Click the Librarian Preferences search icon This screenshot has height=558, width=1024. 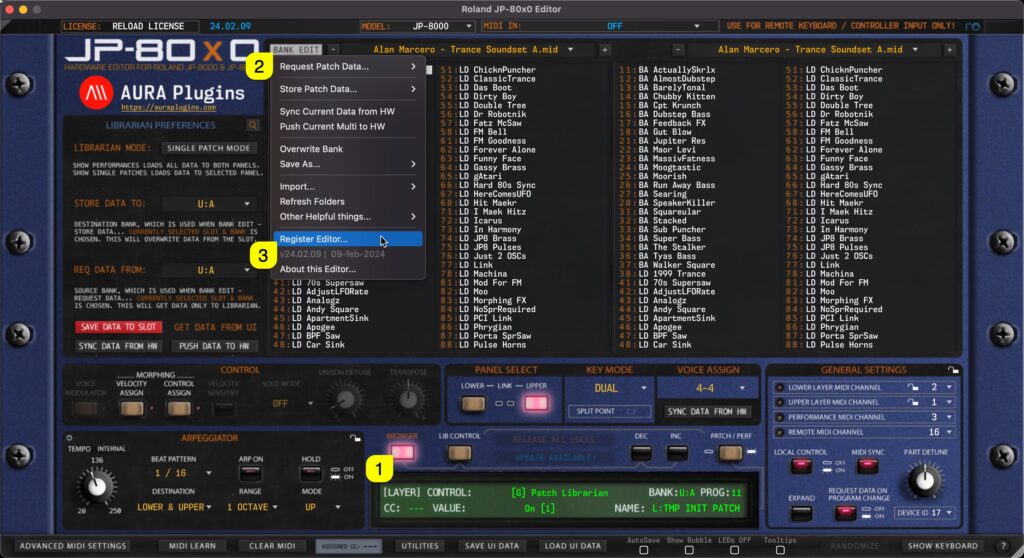pyautogui.click(x=253, y=125)
